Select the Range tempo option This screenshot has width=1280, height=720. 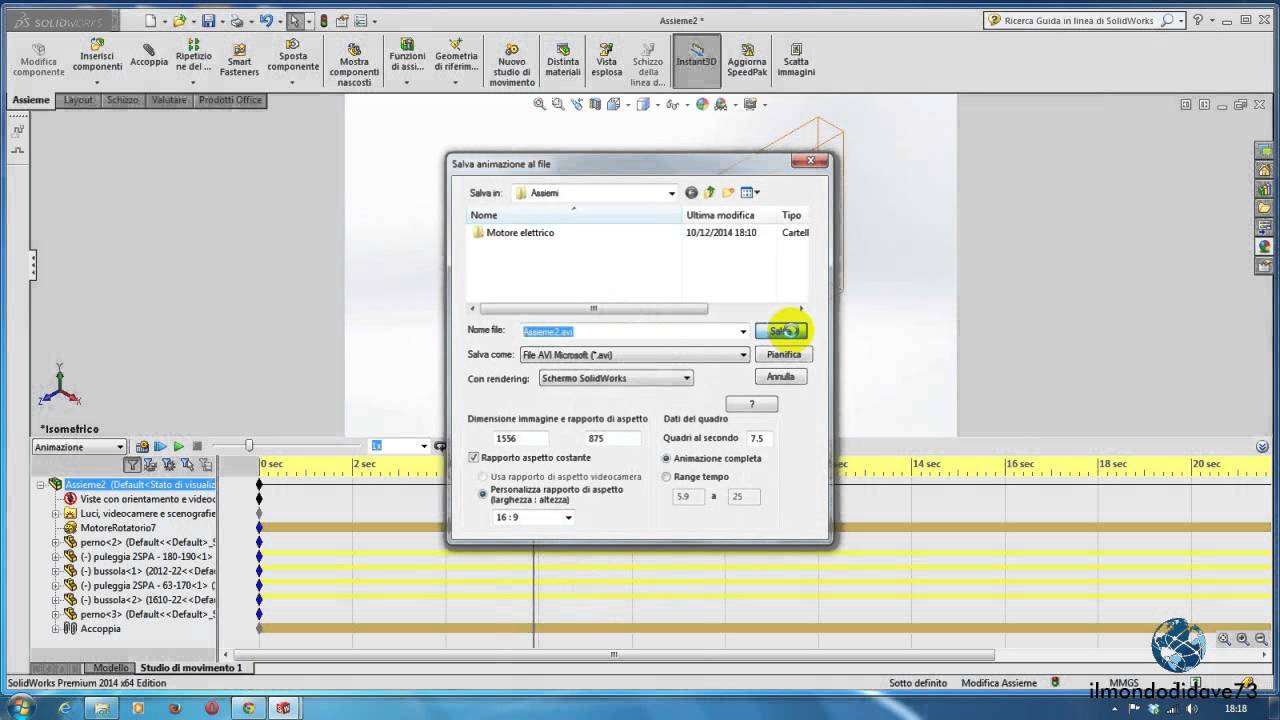pos(666,477)
